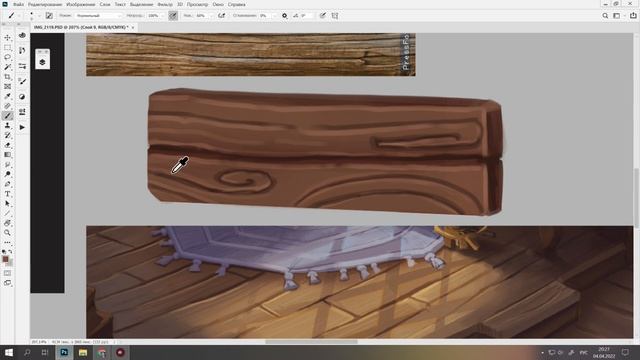The width and height of the screenshot is (640, 360).
Task: Open the Brush Settings panel icon
Action: pos(22,112)
